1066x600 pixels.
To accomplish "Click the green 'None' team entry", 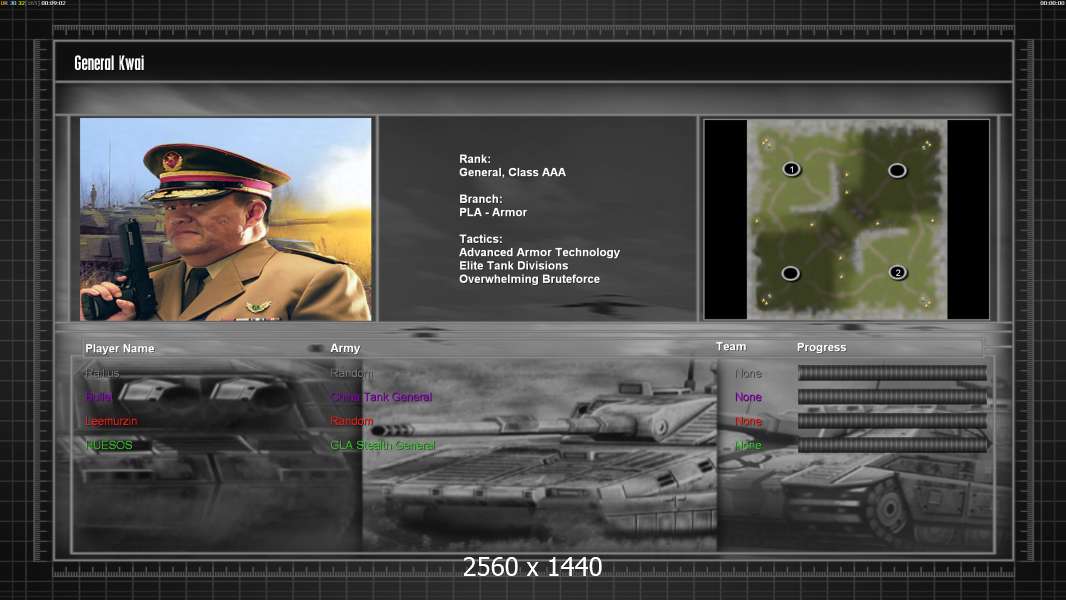I will [x=748, y=445].
